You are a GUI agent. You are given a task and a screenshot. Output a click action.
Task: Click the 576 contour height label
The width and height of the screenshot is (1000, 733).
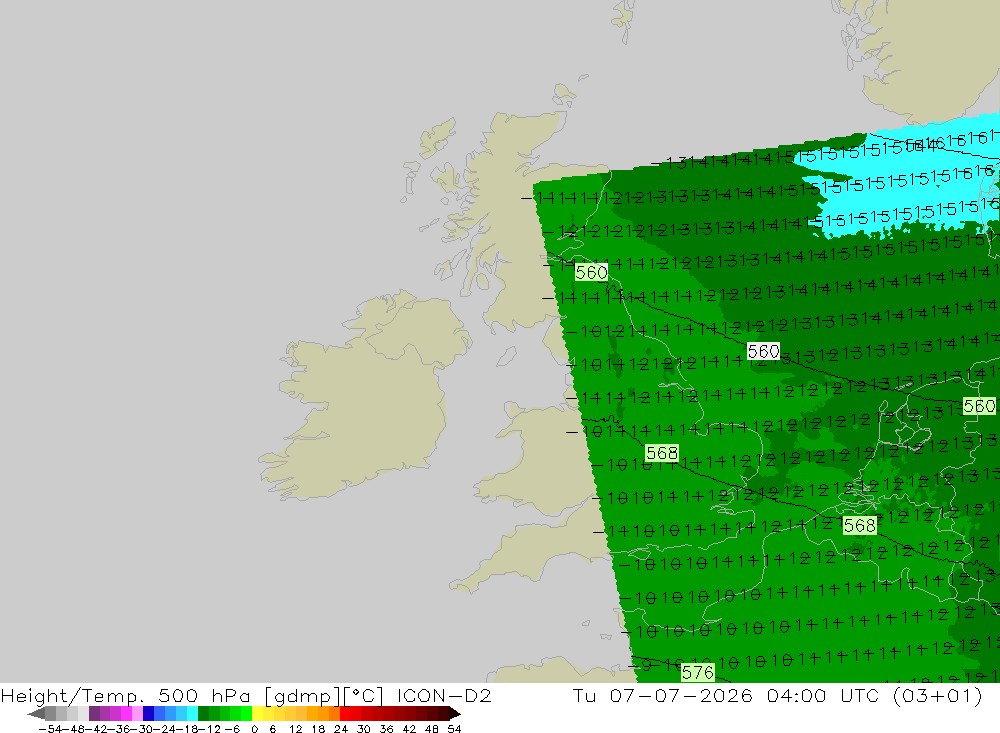[x=698, y=672]
